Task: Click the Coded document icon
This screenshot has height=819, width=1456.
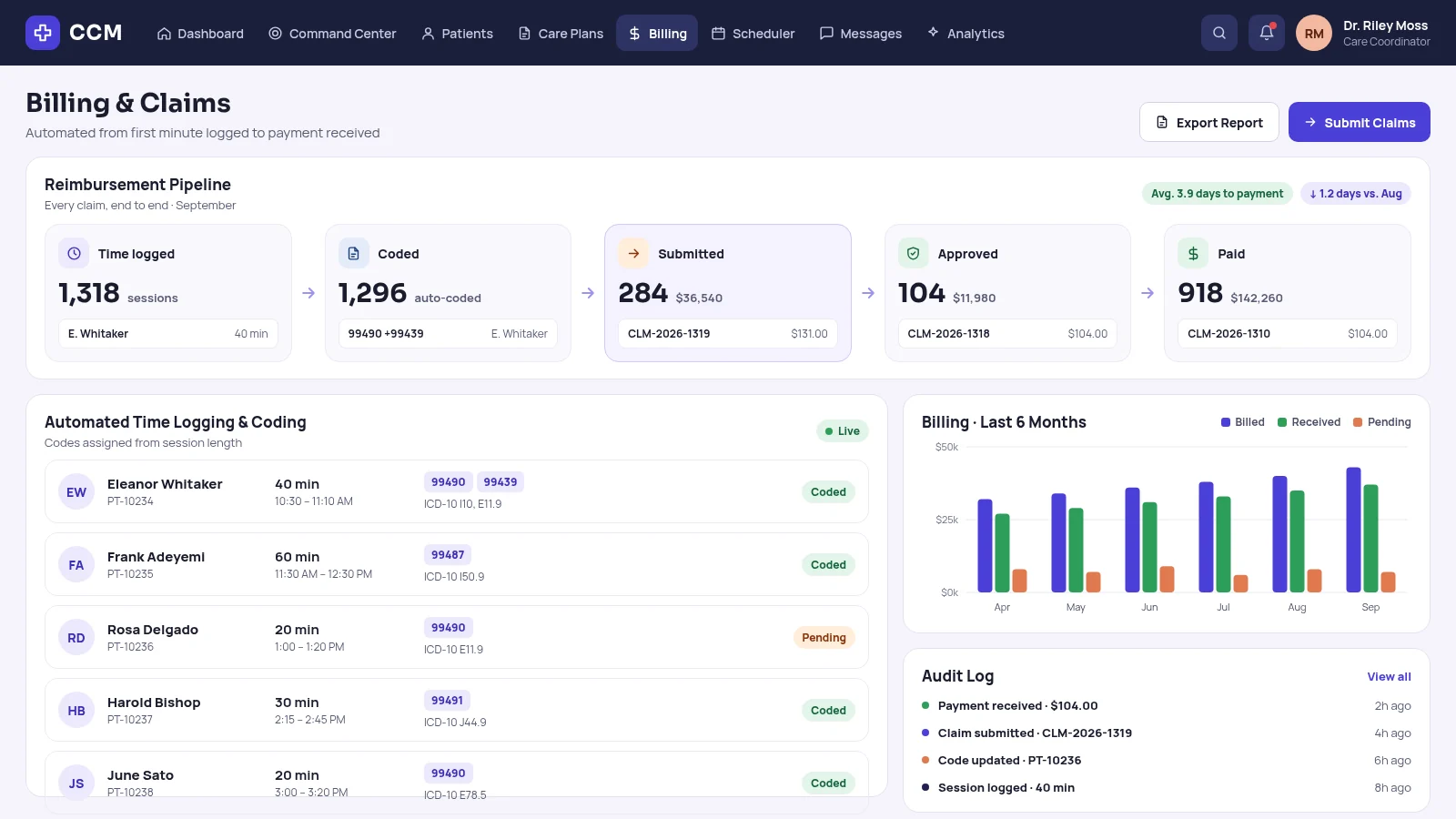Action: [354, 254]
